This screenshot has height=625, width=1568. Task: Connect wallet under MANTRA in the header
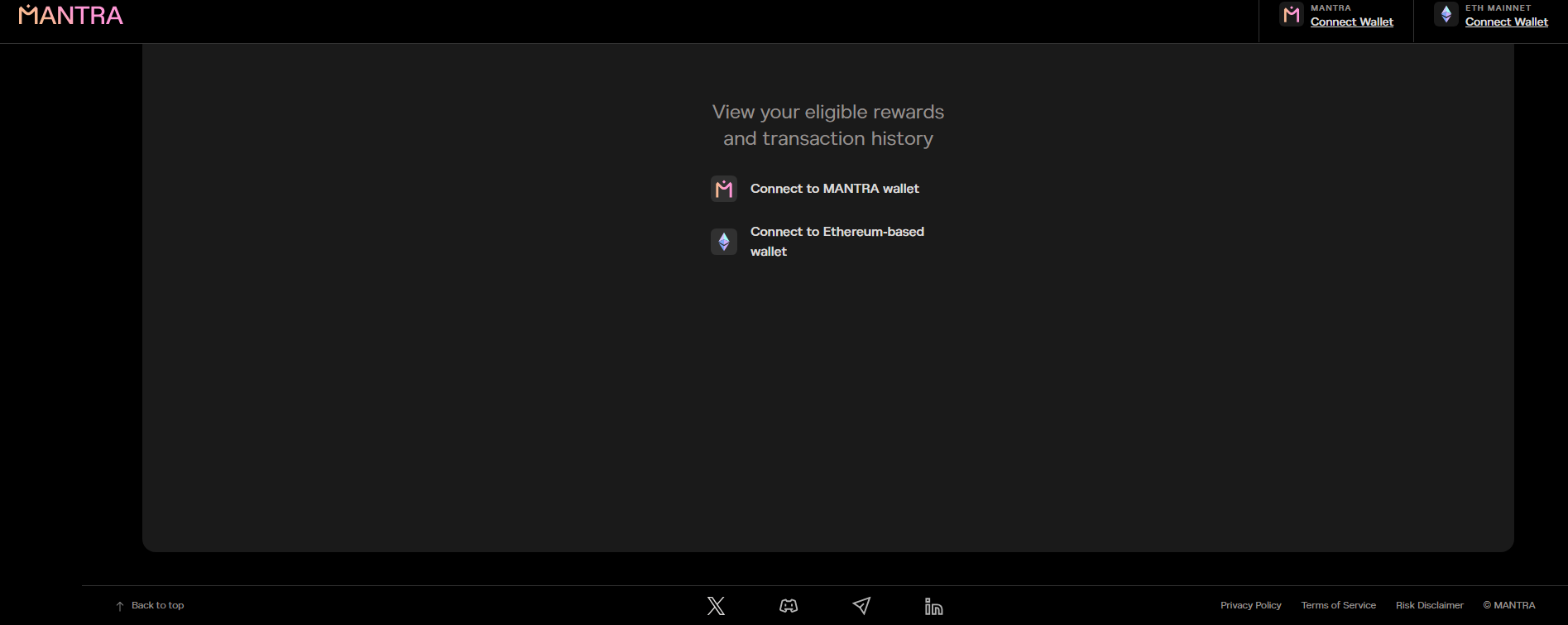tap(1351, 22)
